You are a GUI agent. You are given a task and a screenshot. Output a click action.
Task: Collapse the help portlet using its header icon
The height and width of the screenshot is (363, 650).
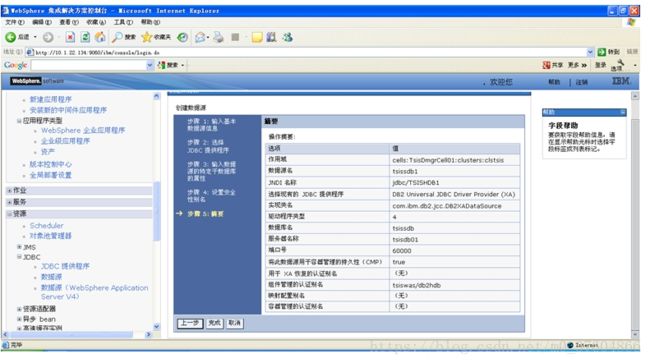(x=622, y=112)
